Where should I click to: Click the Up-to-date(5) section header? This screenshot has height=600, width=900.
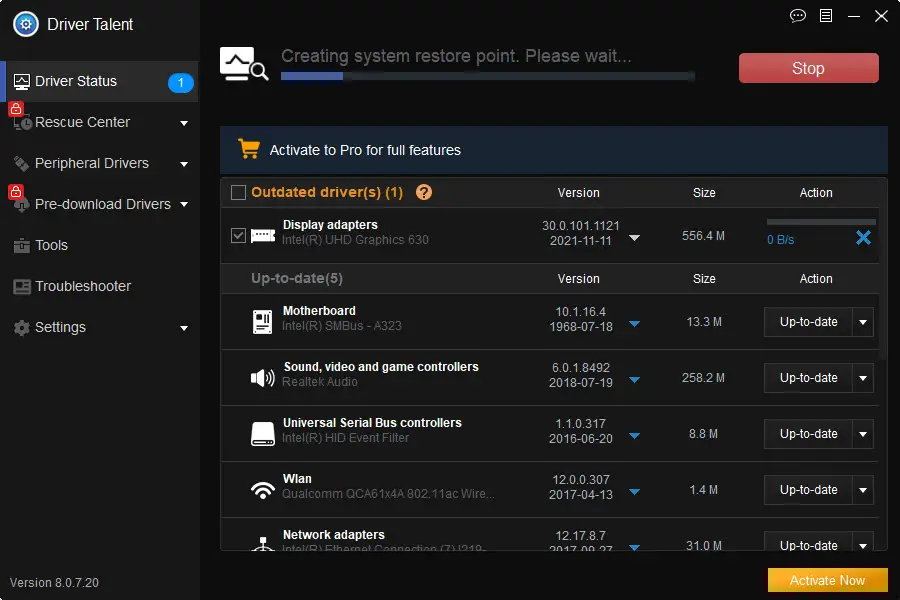point(297,278)
